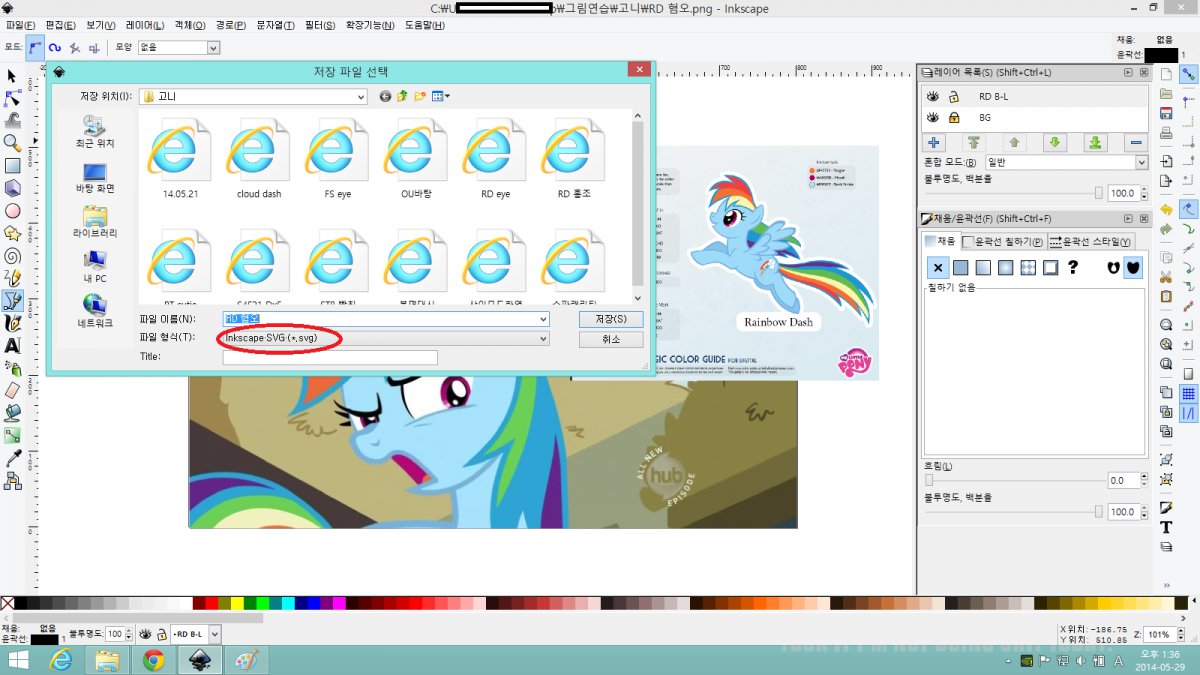The height and width of the screenshot is (675, 1200).
Task: Open the 경로(P) menu
Action: point(231,25)
